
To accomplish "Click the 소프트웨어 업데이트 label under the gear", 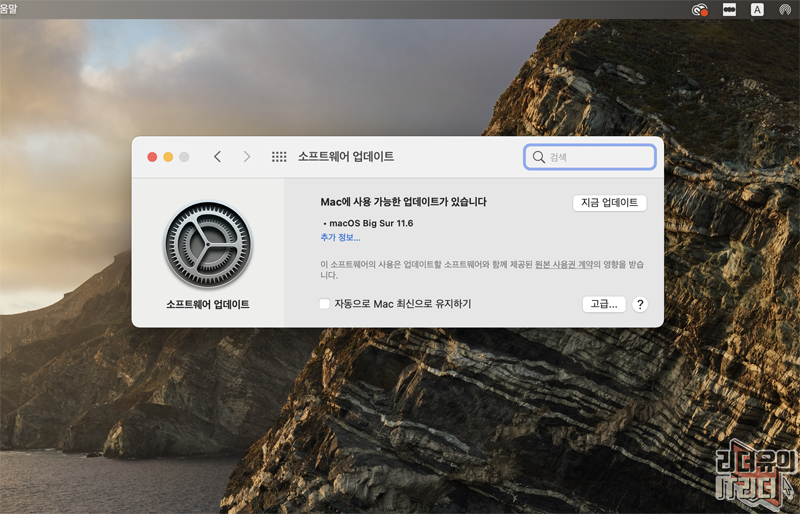I will pos(208,304).
